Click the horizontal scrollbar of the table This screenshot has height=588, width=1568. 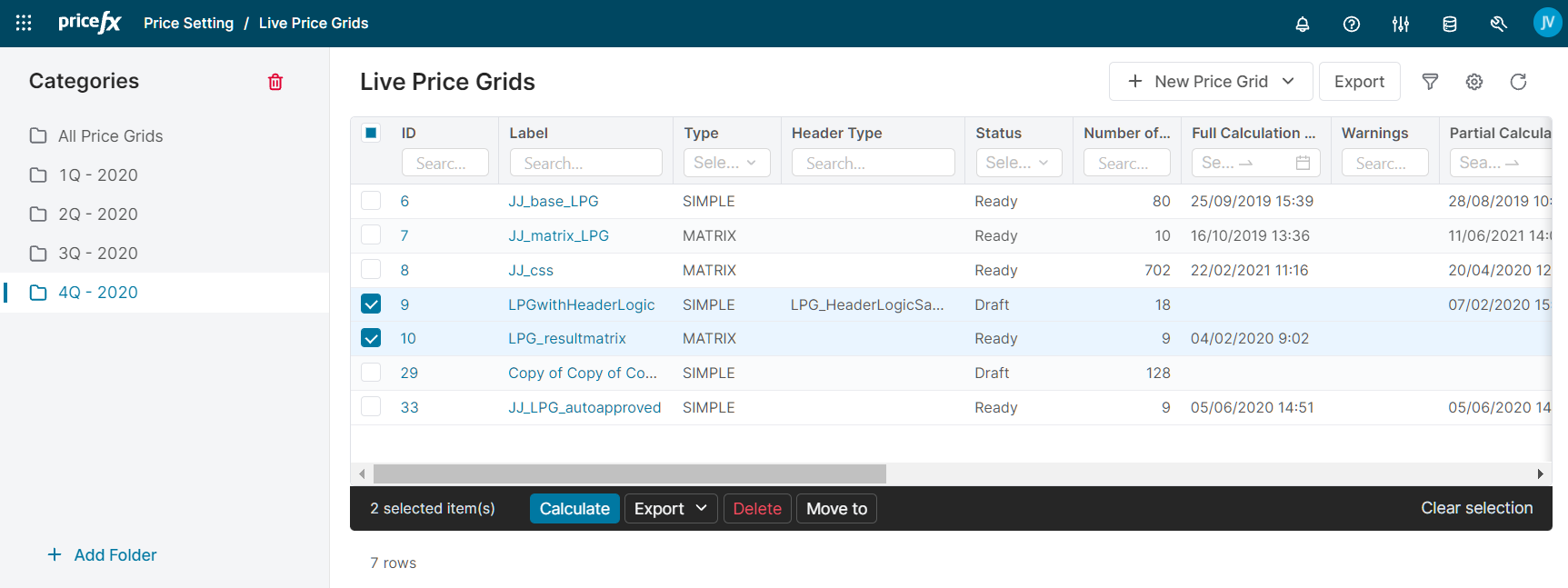pos(629,473)
